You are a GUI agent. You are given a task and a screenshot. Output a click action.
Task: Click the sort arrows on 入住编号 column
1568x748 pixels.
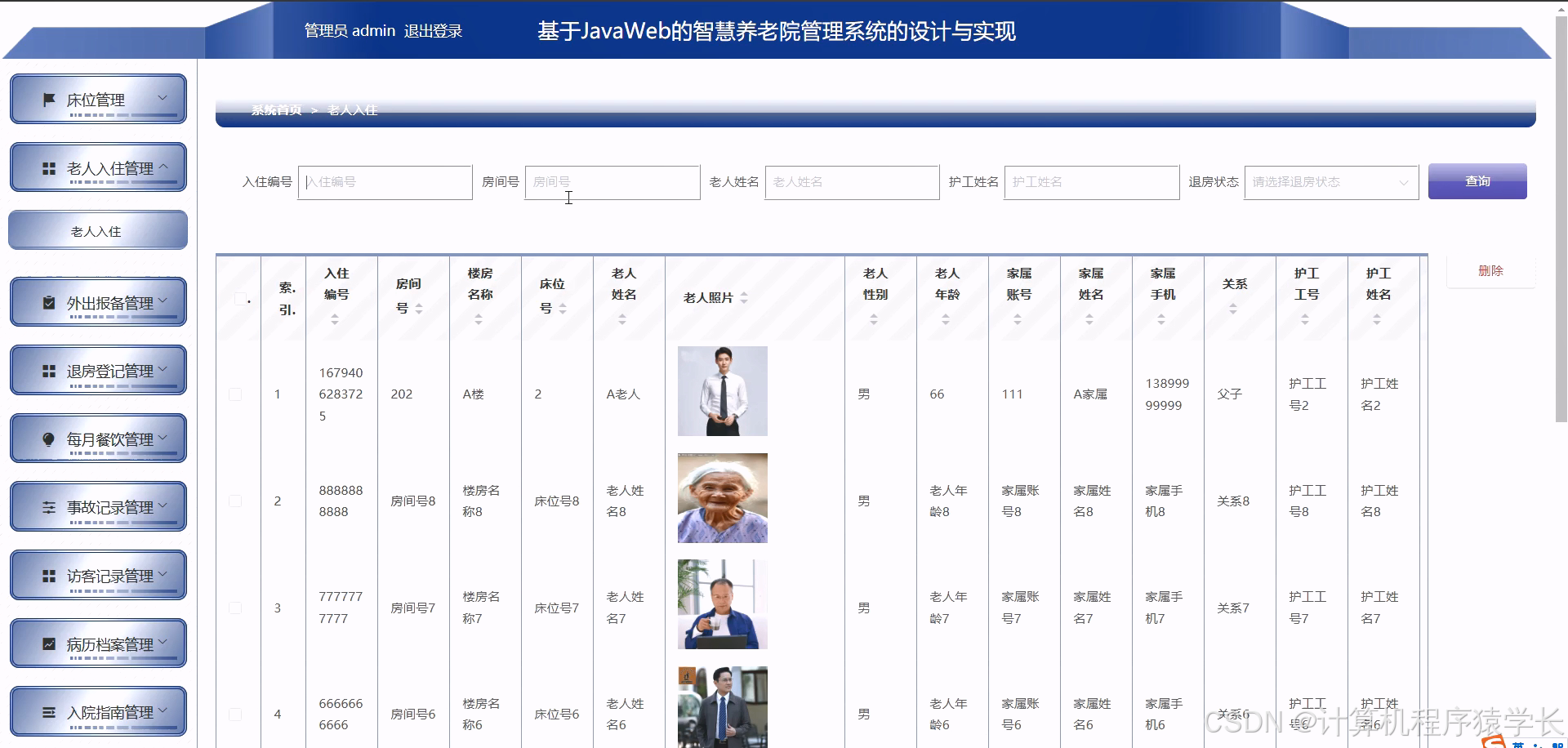point(334,319)
